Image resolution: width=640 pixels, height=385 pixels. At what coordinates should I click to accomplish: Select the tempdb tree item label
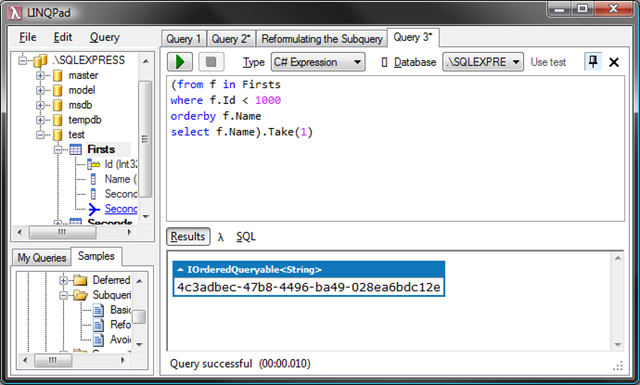(84, 120)
